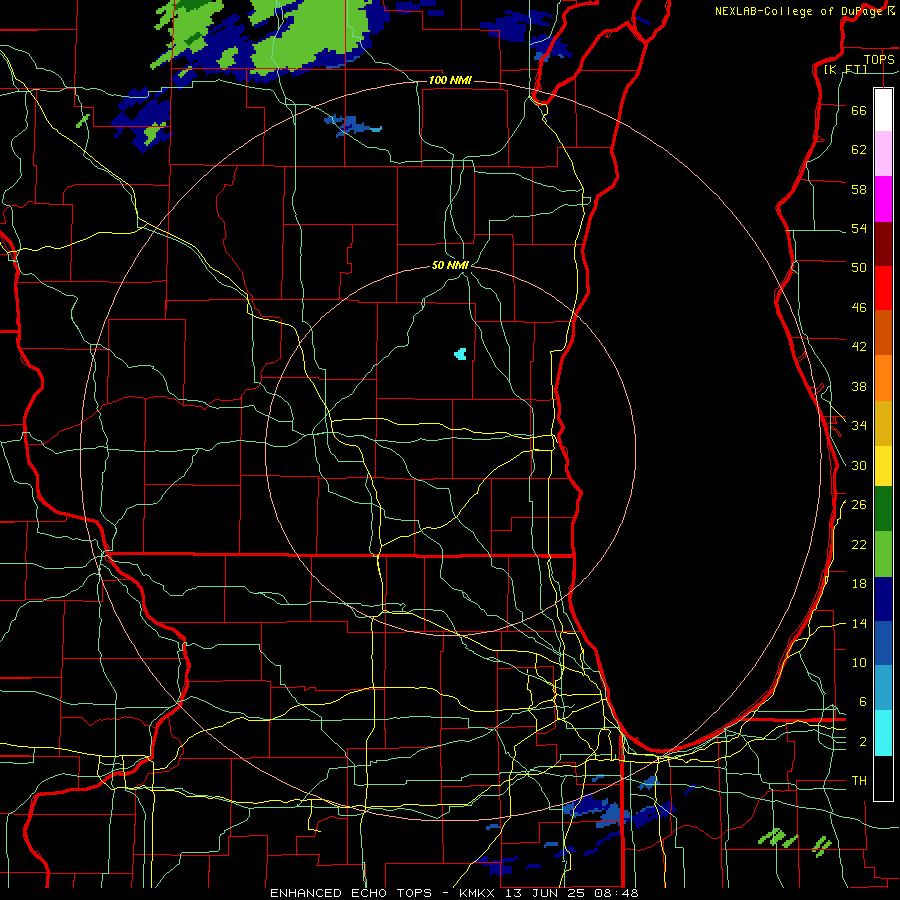Click the 50 NMI range ring label
This screenshot has height=900, width=900.
pos(451,265)
